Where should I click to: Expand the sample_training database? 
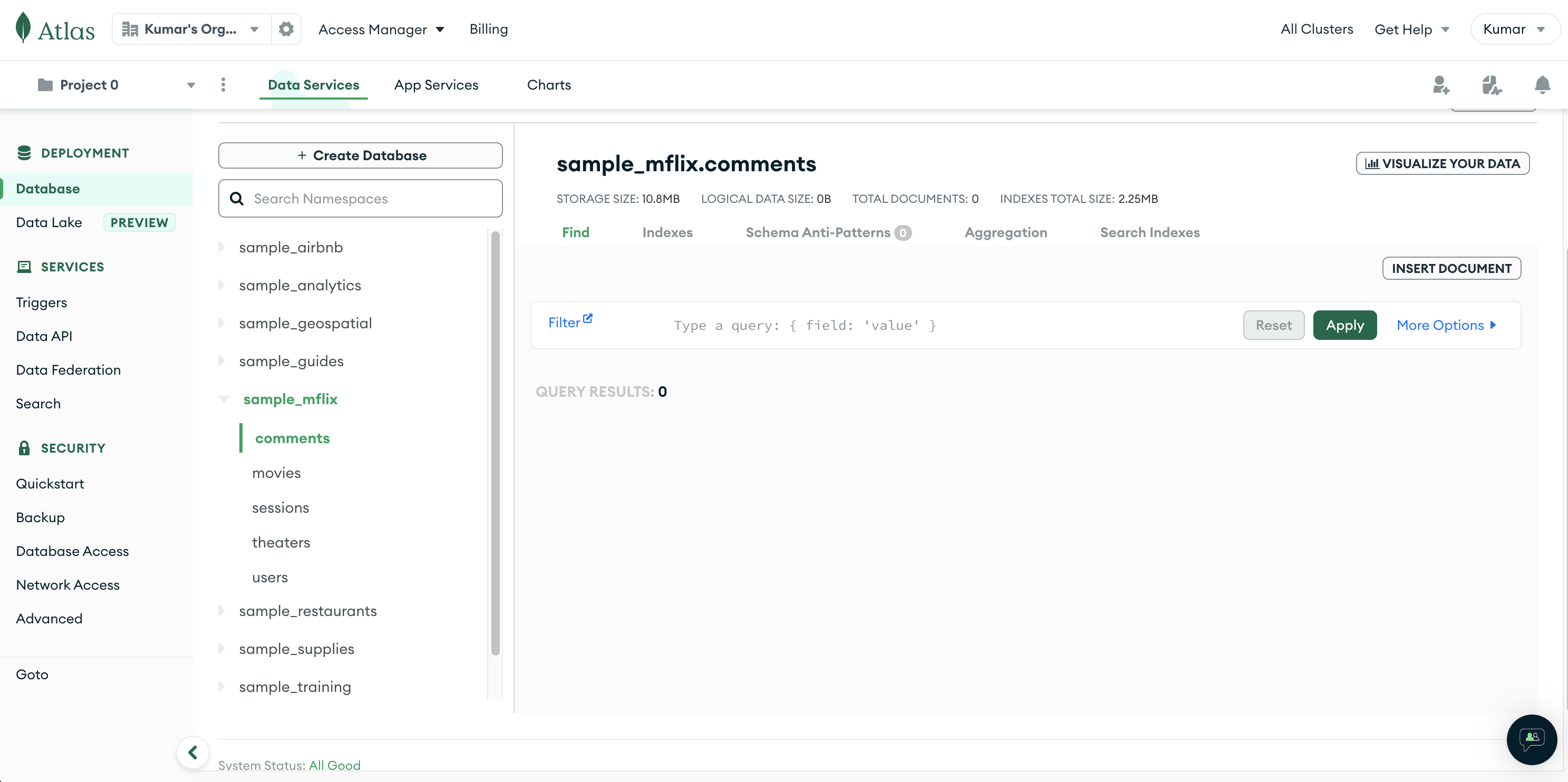coord(221,687)
